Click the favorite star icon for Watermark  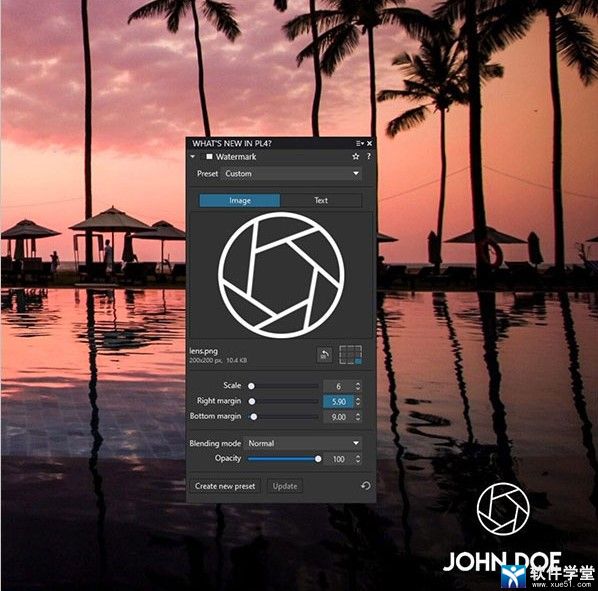click(355, 156)
